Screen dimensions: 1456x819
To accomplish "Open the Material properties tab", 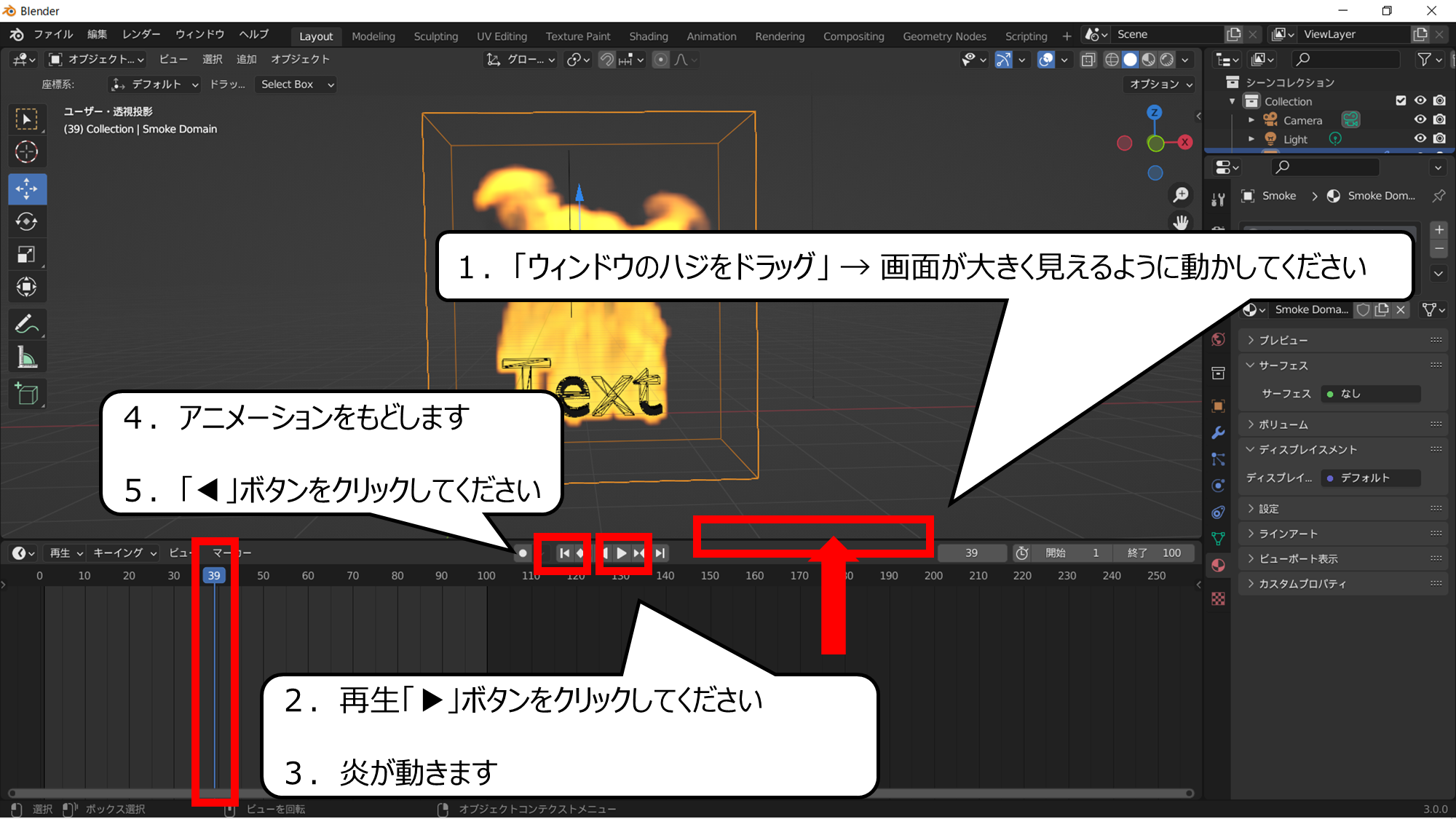I will click(1218, 566).
